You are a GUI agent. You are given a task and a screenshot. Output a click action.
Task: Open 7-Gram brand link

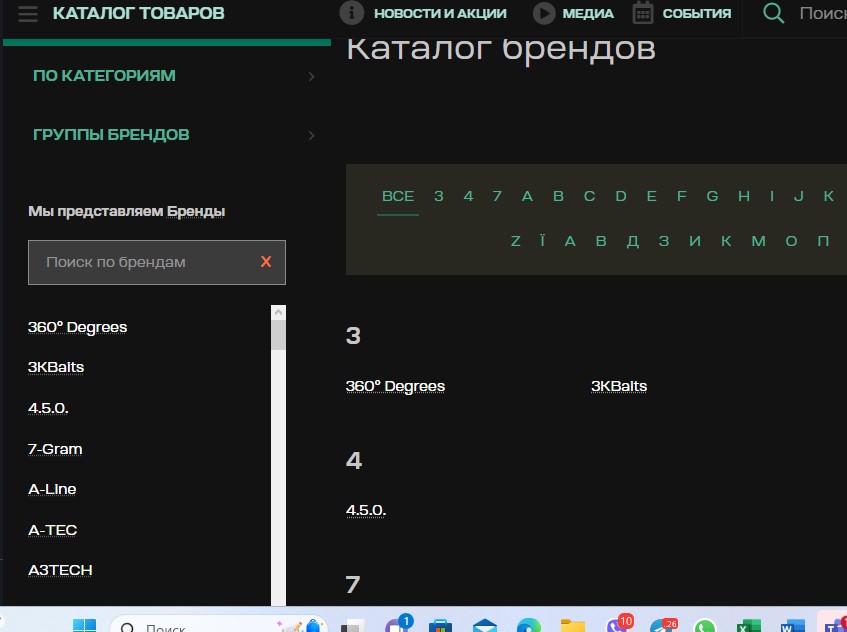(55, 449)
